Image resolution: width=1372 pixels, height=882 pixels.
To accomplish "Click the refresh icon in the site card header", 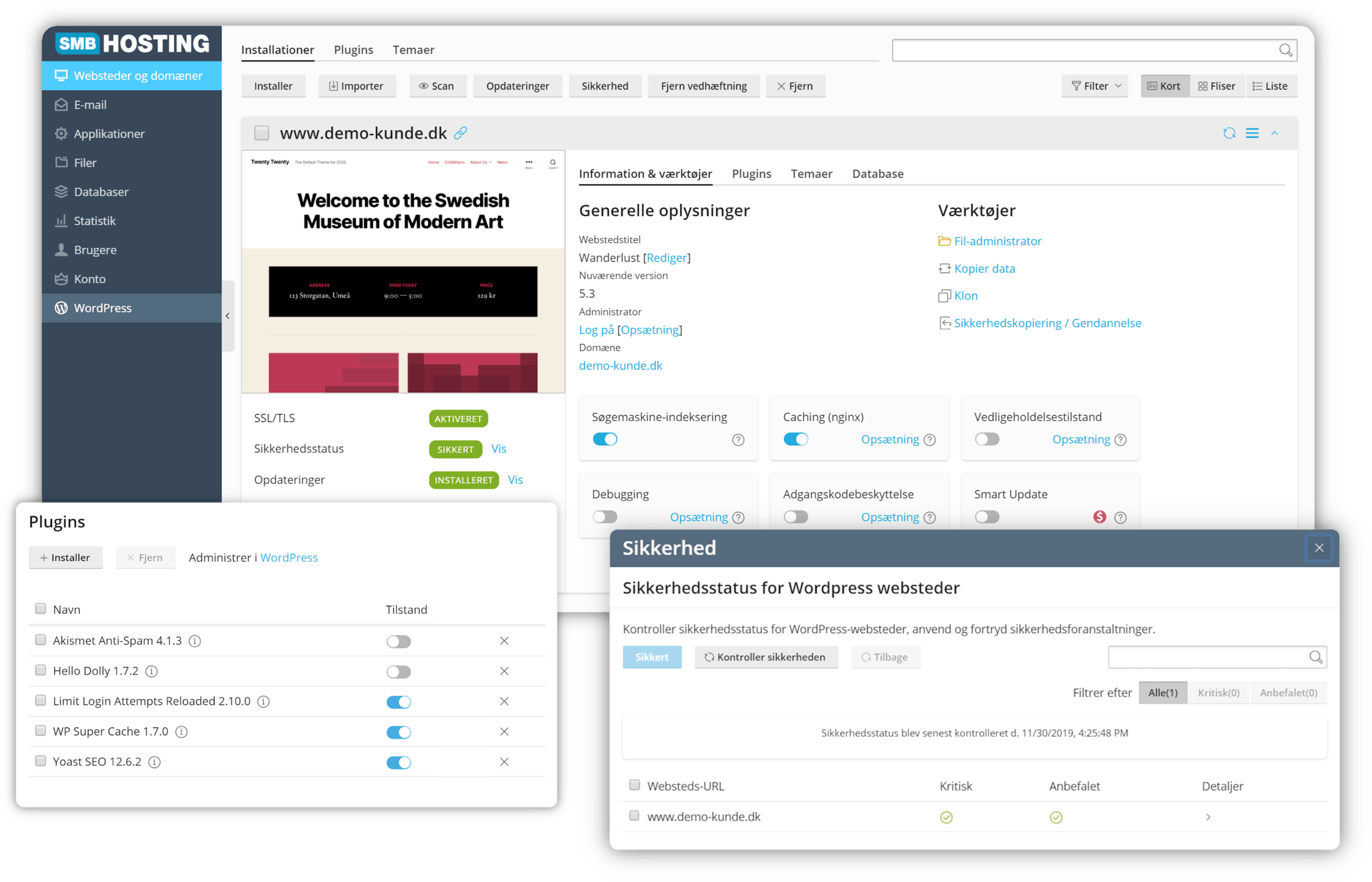I will point(1229,133).
